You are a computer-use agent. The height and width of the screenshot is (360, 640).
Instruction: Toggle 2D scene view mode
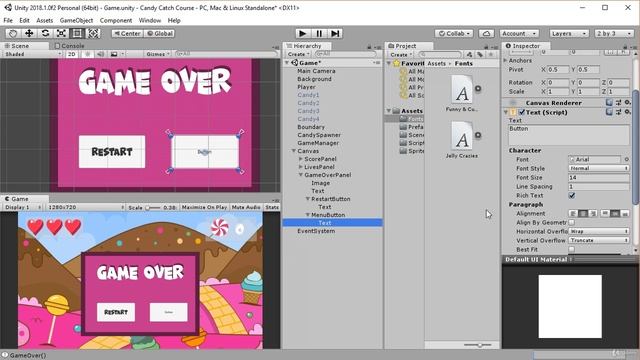[x=72, y=54]
